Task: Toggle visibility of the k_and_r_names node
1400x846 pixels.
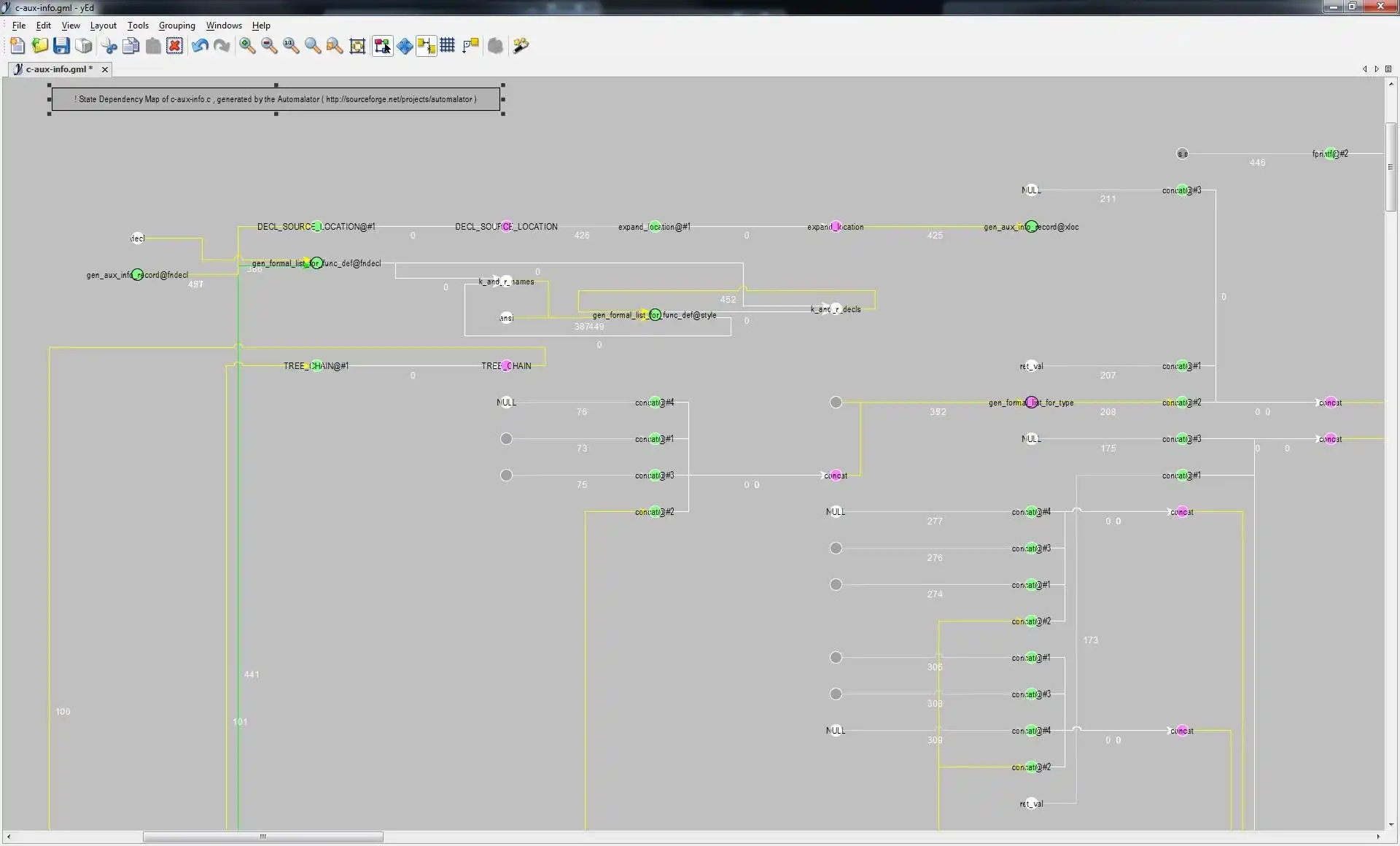Action: (507, 281)
